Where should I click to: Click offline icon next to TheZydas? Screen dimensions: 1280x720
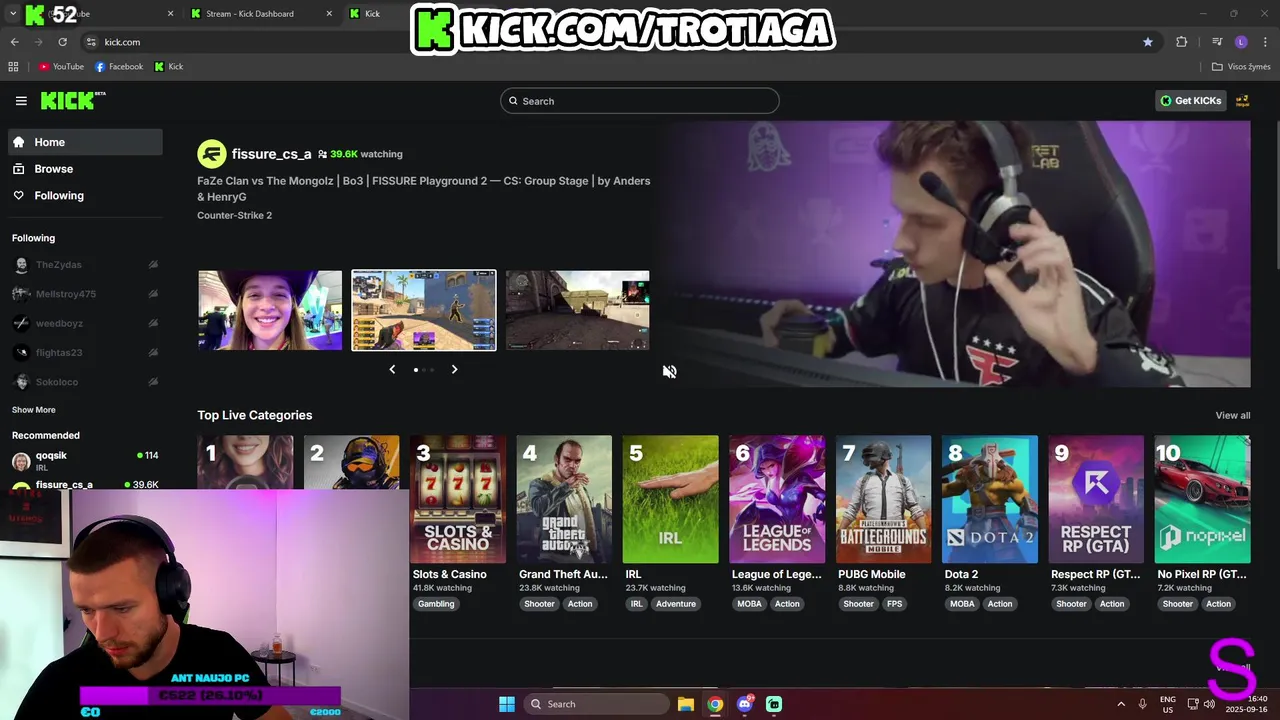tap(153, 265)
